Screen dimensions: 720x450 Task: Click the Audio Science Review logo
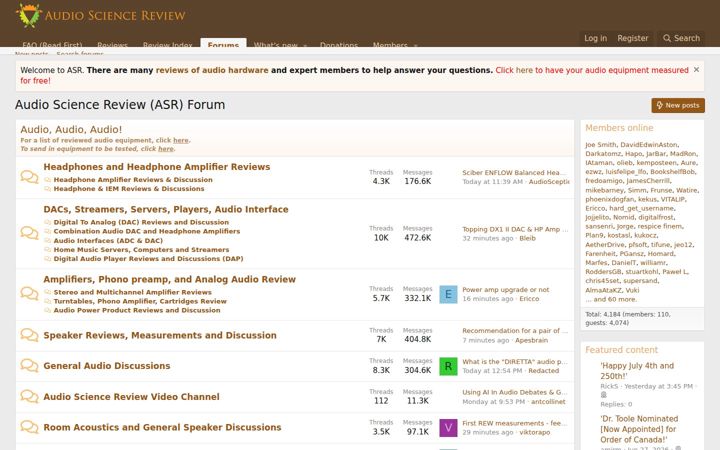point(101,15)
